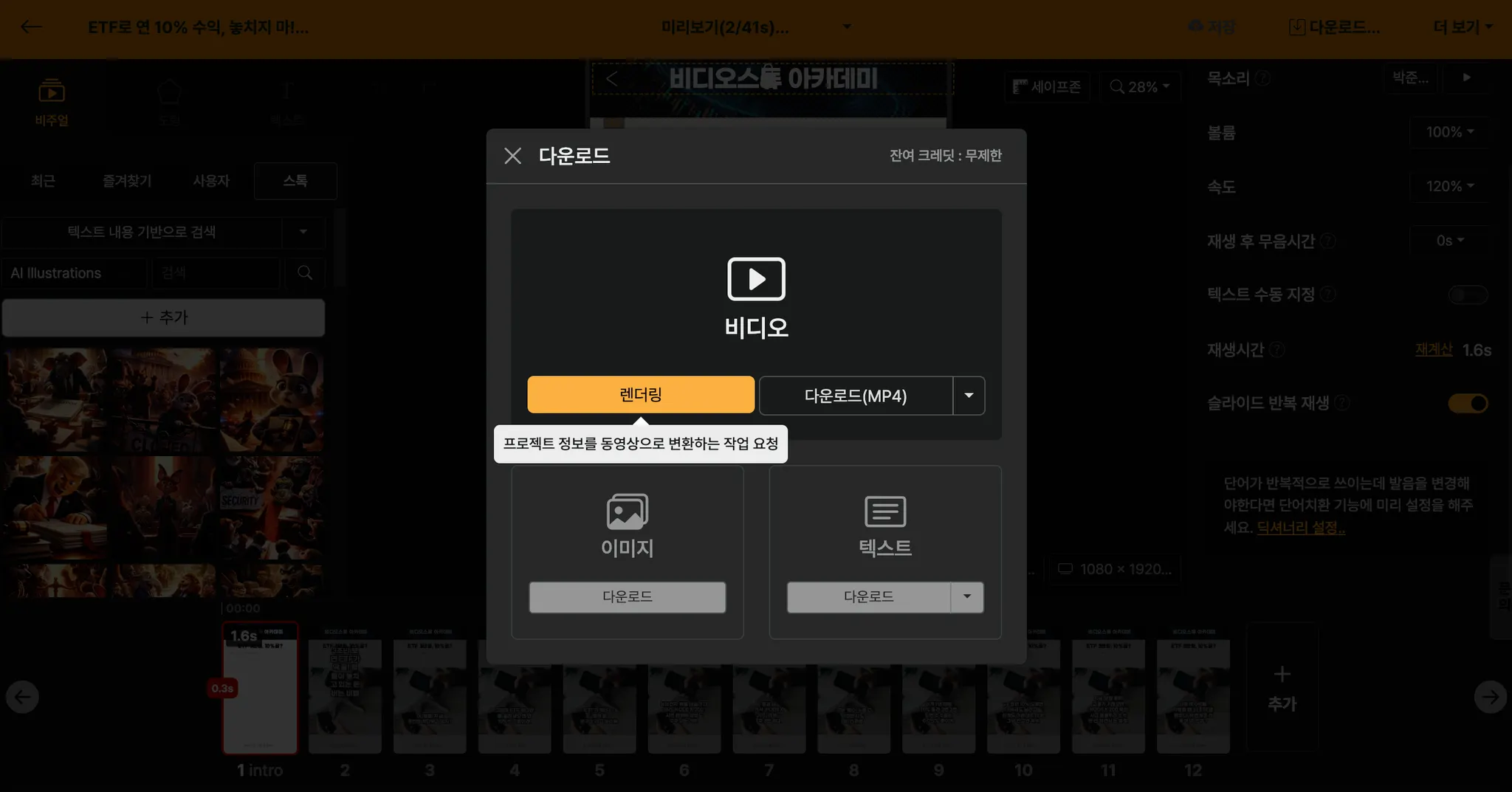Open the 속도 120% dropdown
Viewport: 1512px width, 792px height.
(x=1449, y=187)
